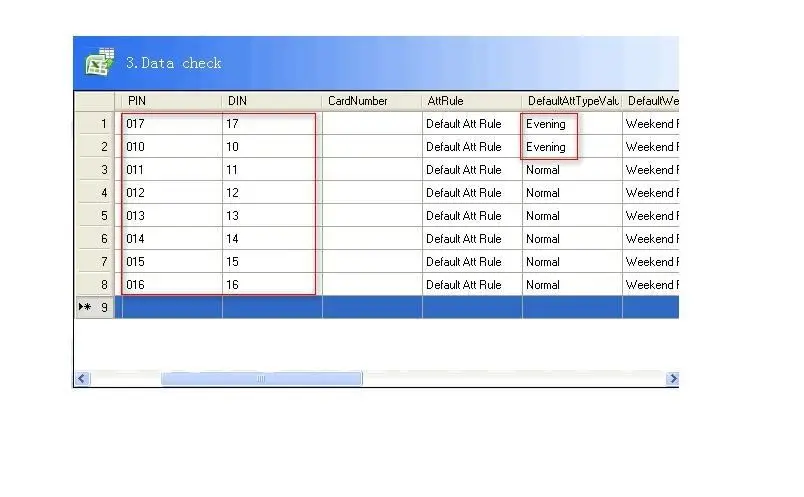Click PIN cell 012
This screenshot has width=804, height=497.
tap(171, 193)
